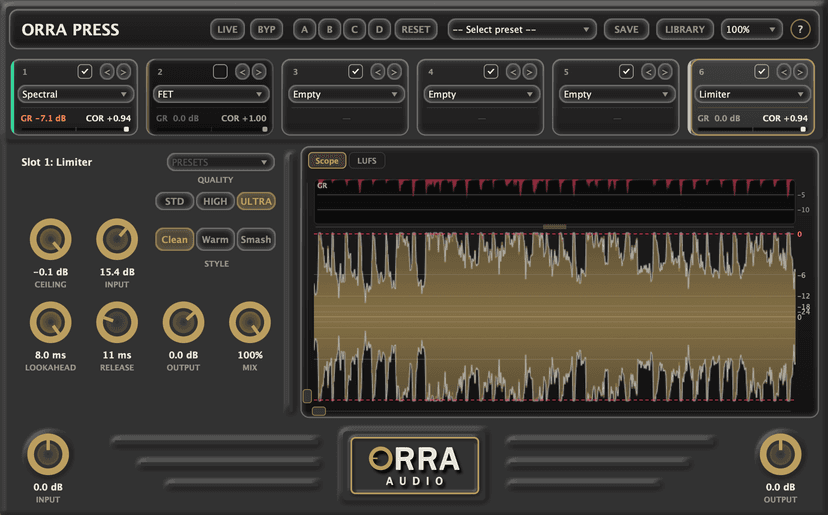Click the Lookahead knob
828x515 pixels.
[x=50, y=322]
